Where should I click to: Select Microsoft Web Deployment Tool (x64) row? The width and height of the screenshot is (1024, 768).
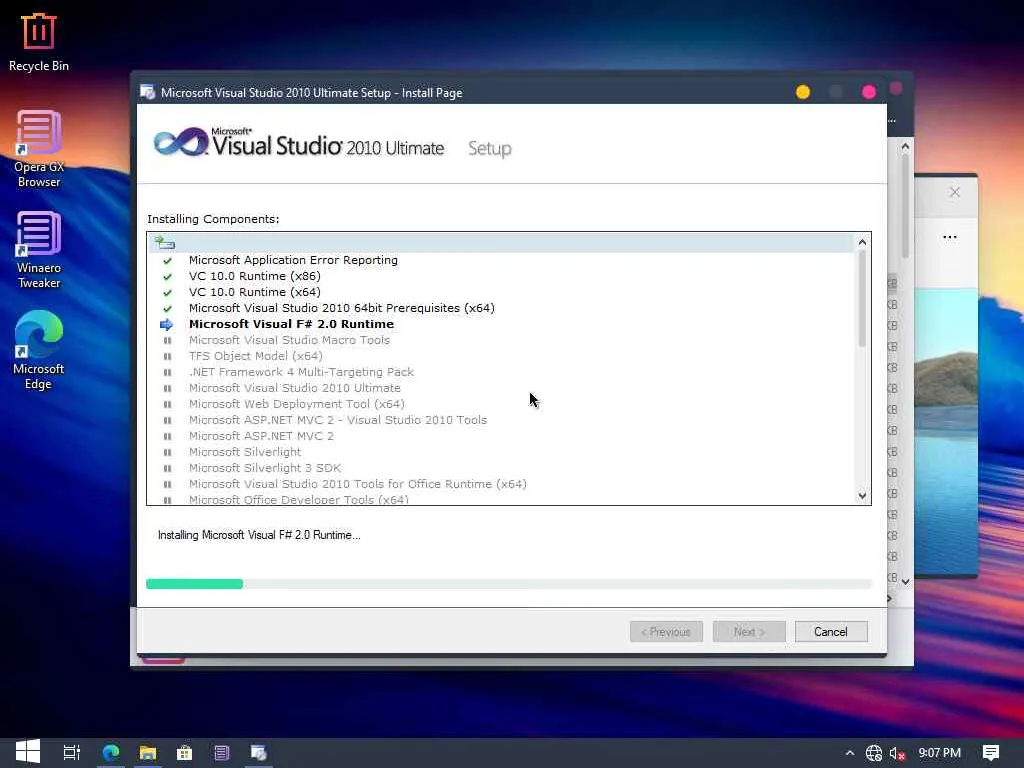[296, 404]
